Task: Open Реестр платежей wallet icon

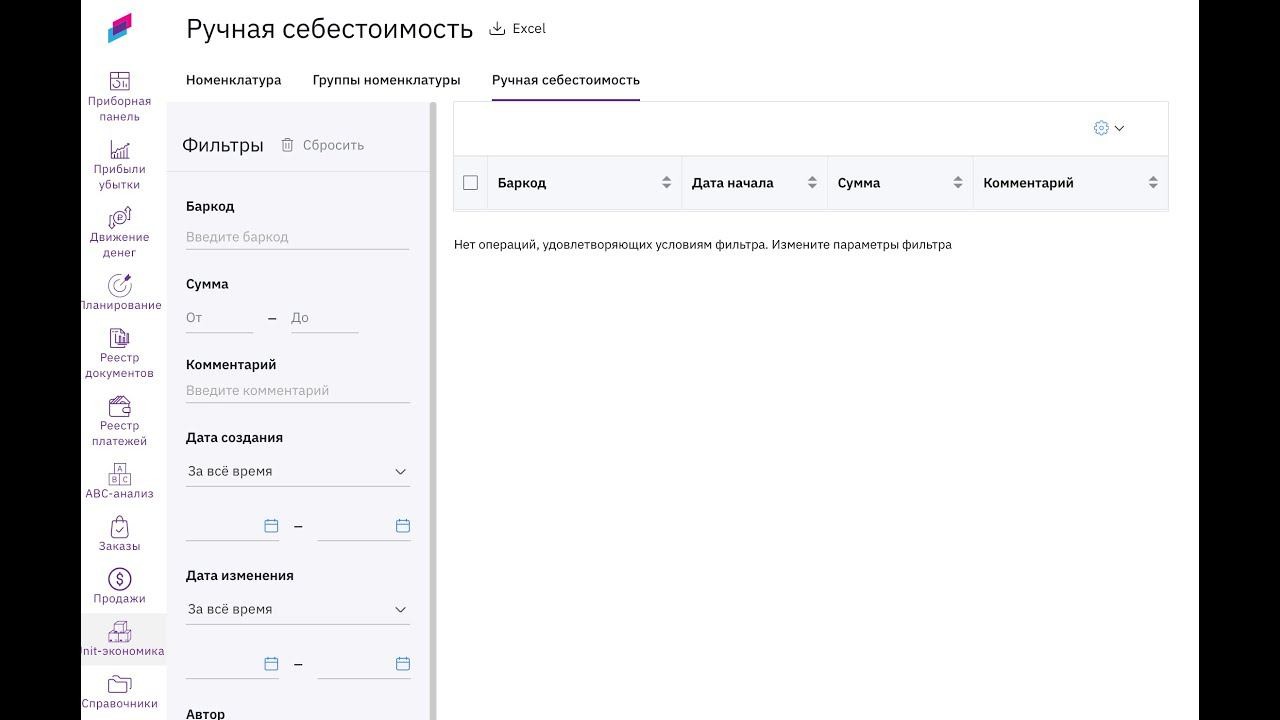Action: 119,407
